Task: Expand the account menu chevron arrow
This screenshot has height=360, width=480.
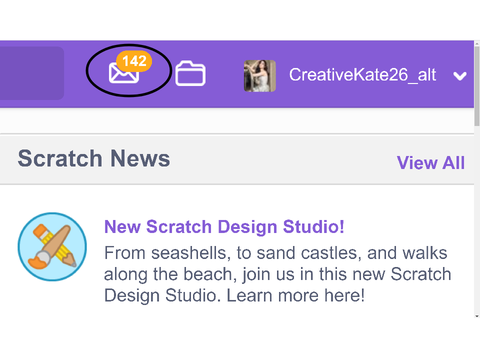Action: pos(460,76)
